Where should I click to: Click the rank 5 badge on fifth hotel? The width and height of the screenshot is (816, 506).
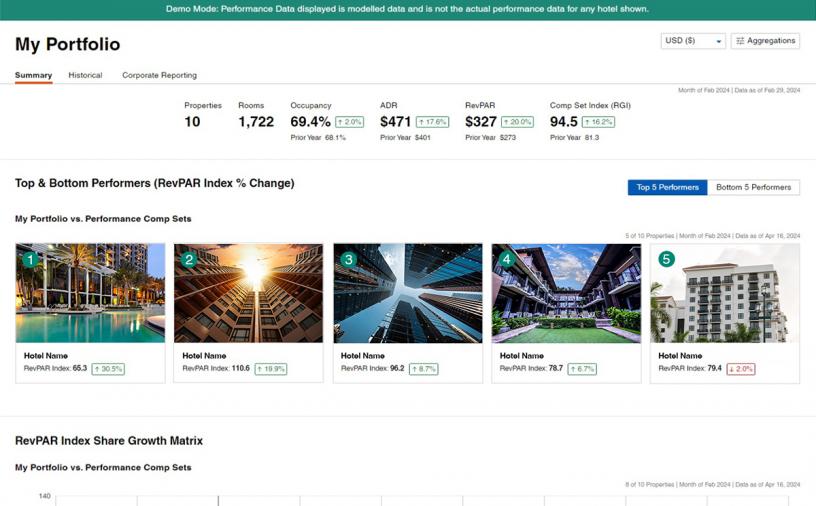coord(666,260)
